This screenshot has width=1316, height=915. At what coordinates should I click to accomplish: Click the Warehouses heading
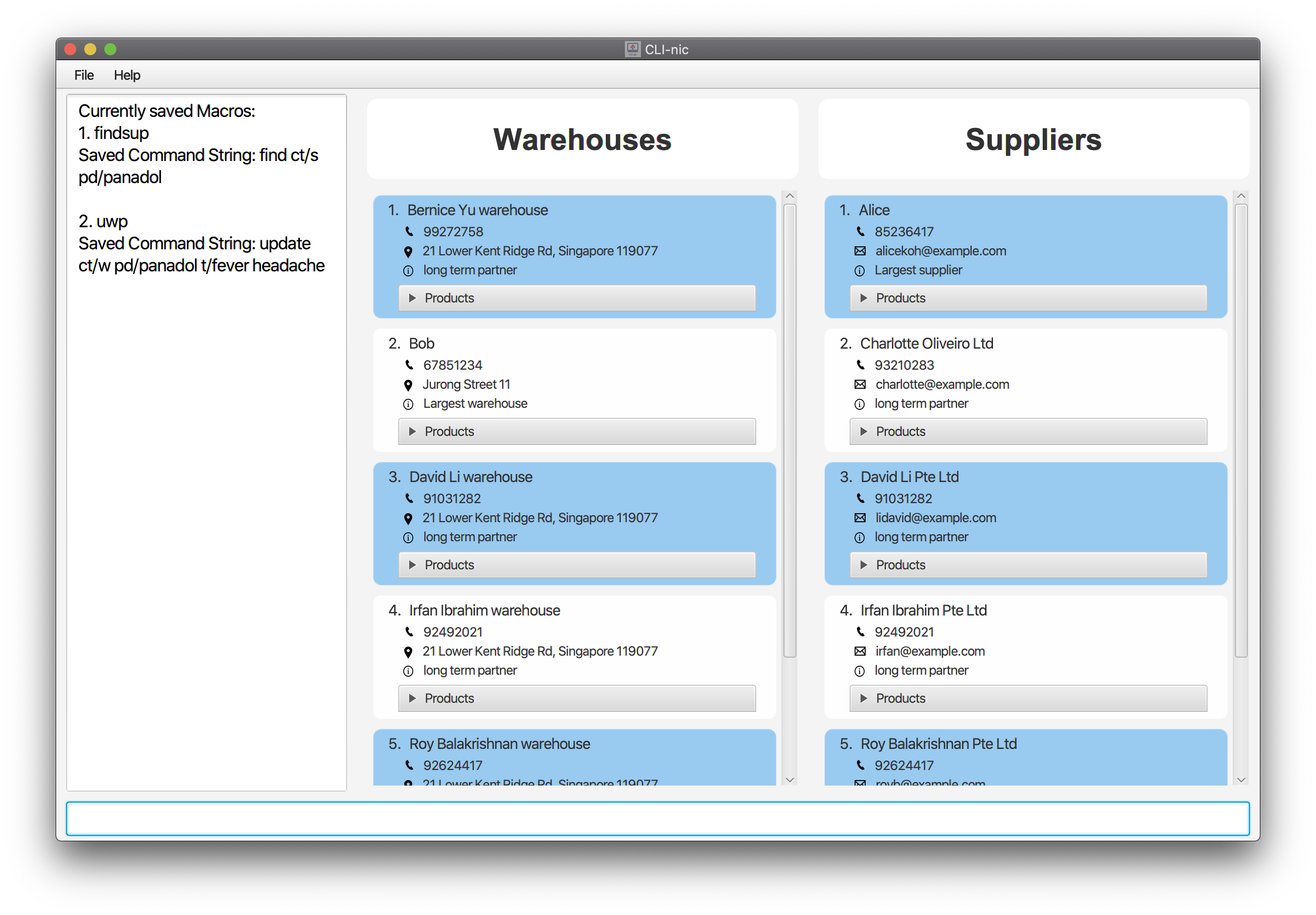pyautogui.click(x=582, y=139)
